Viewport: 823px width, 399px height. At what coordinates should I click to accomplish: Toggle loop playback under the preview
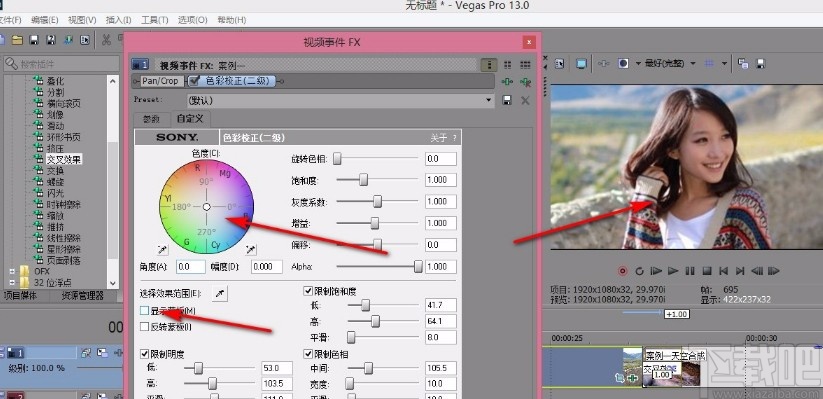click(639, 271)
